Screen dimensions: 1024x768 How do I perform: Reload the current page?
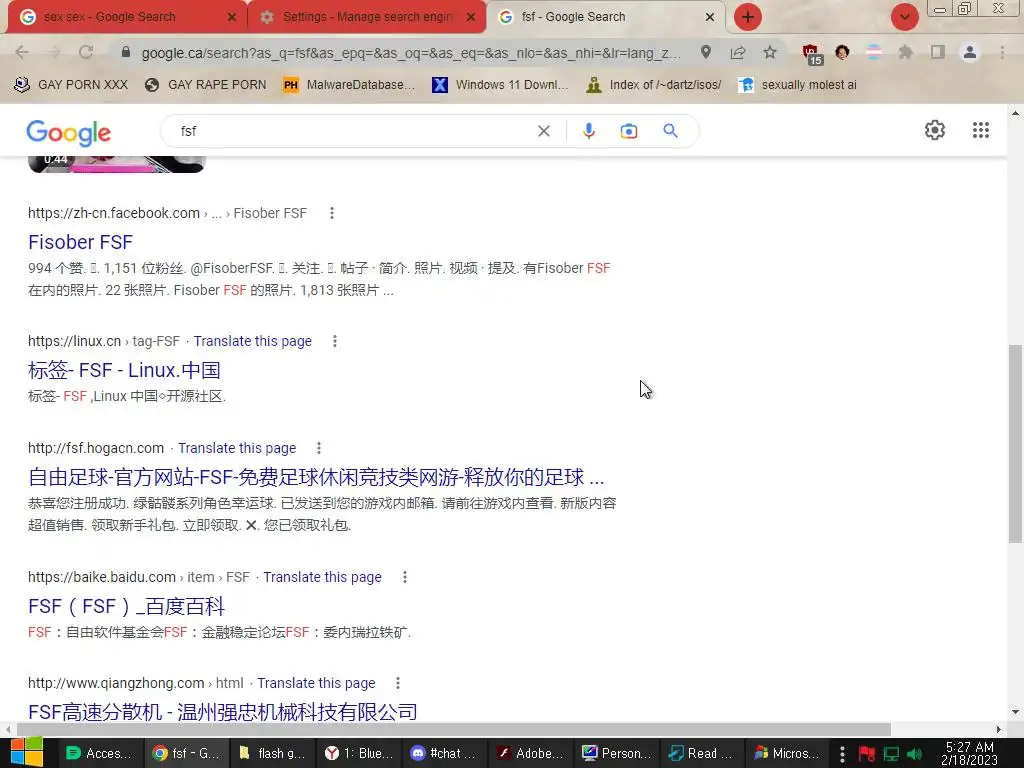[x=86, y=52]
